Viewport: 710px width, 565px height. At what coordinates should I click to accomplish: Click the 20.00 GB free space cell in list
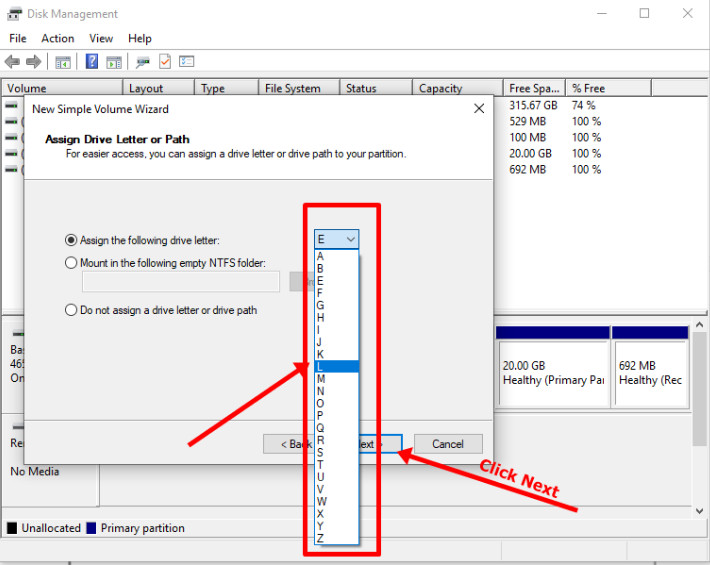pyautogui.click(x=530, y=153)
